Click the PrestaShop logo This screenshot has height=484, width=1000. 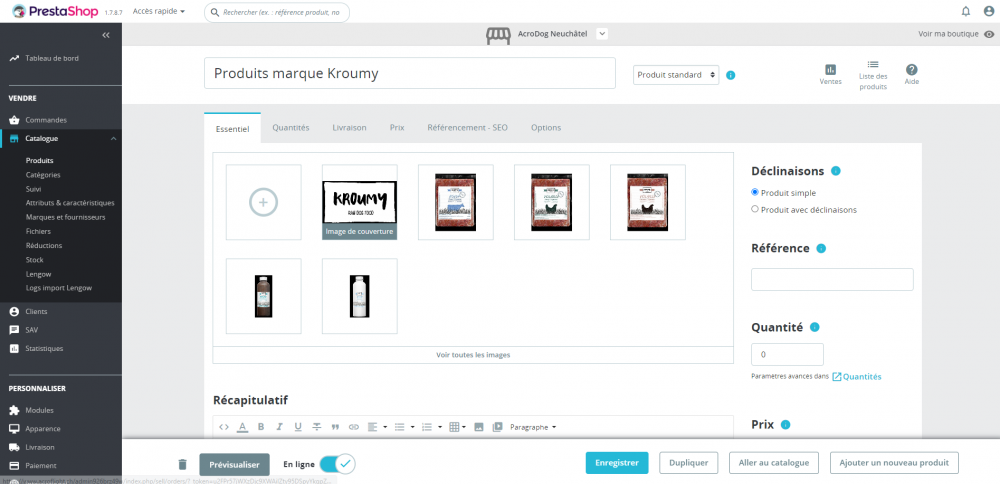pyautogui.click(x=55, y=11)
